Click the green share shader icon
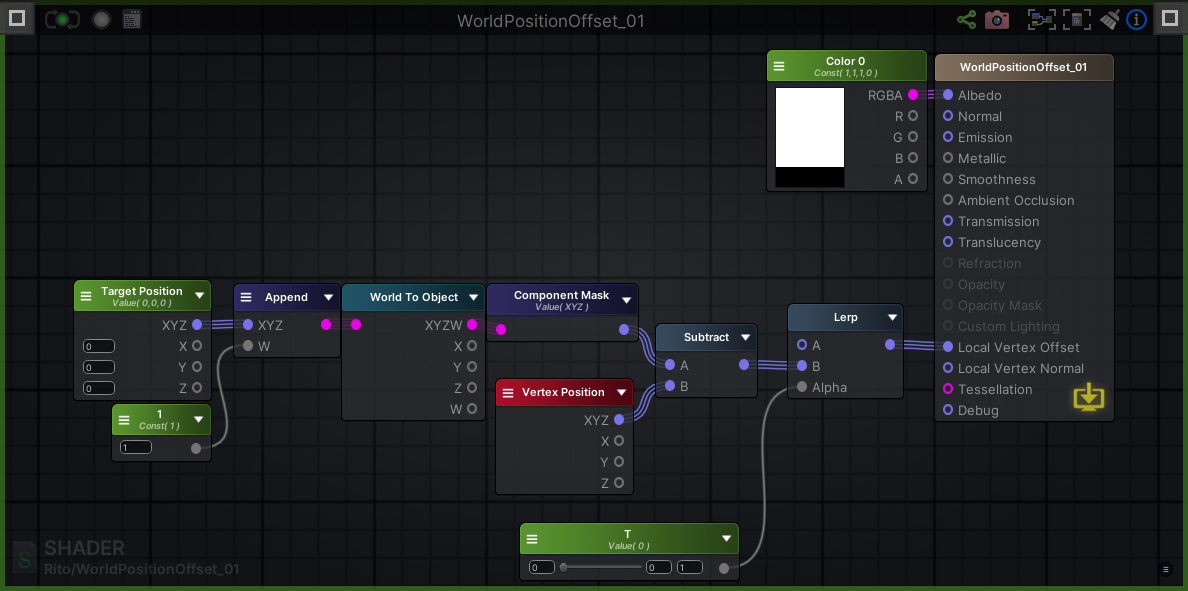 (966, 19)
